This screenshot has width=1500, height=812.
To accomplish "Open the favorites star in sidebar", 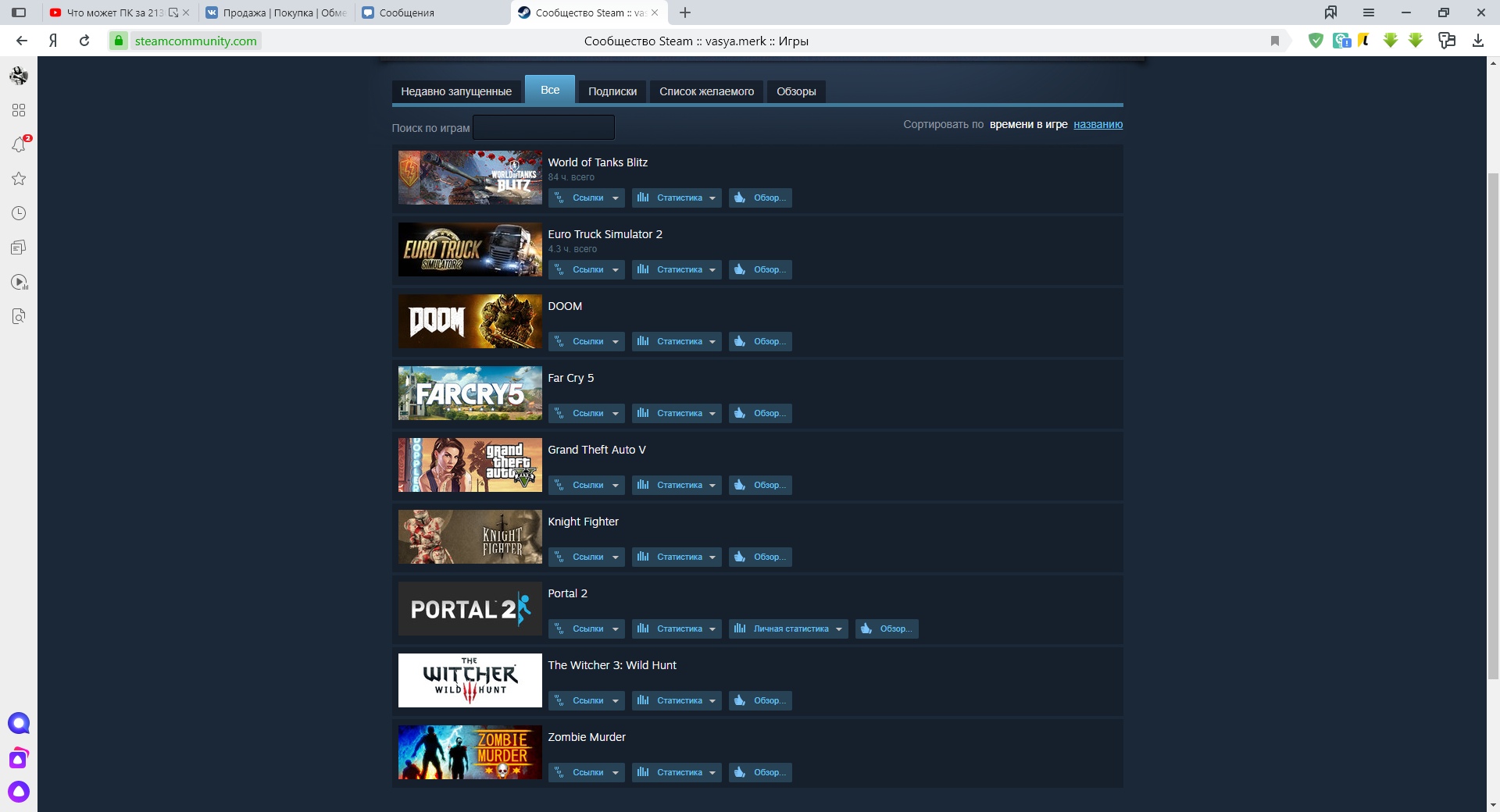I will (19, 179).
